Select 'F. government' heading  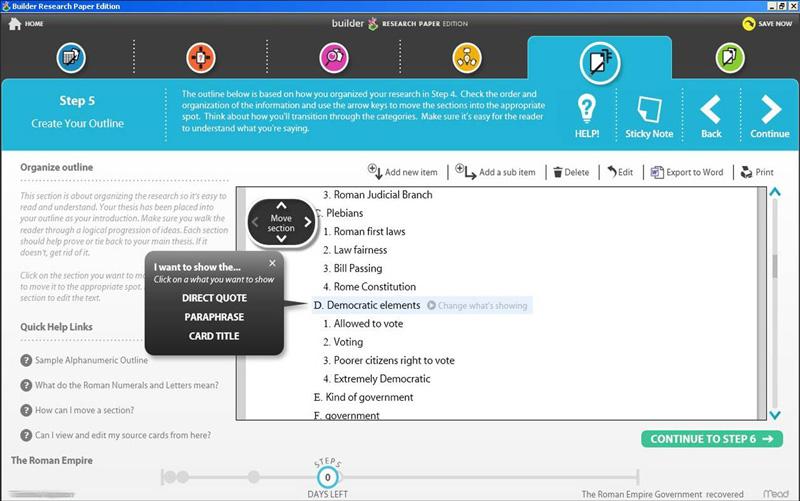346,415
